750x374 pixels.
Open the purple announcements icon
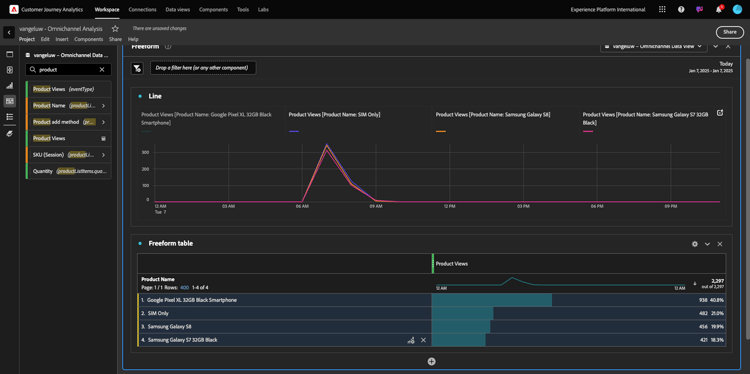coord(700,9)
